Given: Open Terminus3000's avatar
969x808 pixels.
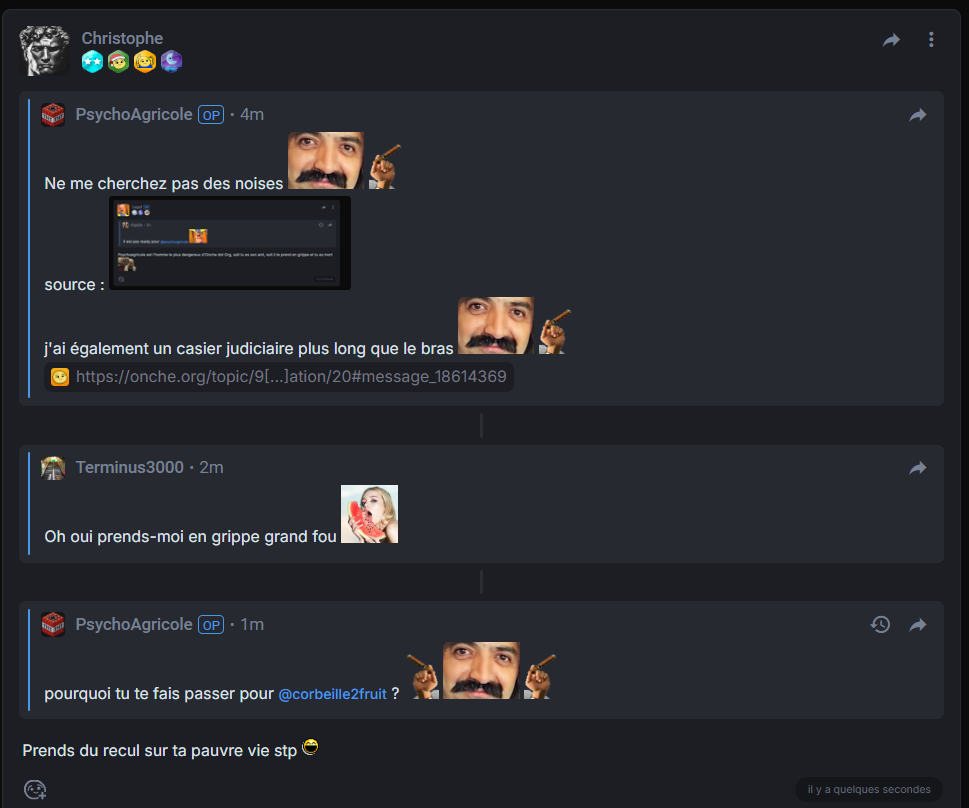Looking at the screenshot, I should 53,468.
